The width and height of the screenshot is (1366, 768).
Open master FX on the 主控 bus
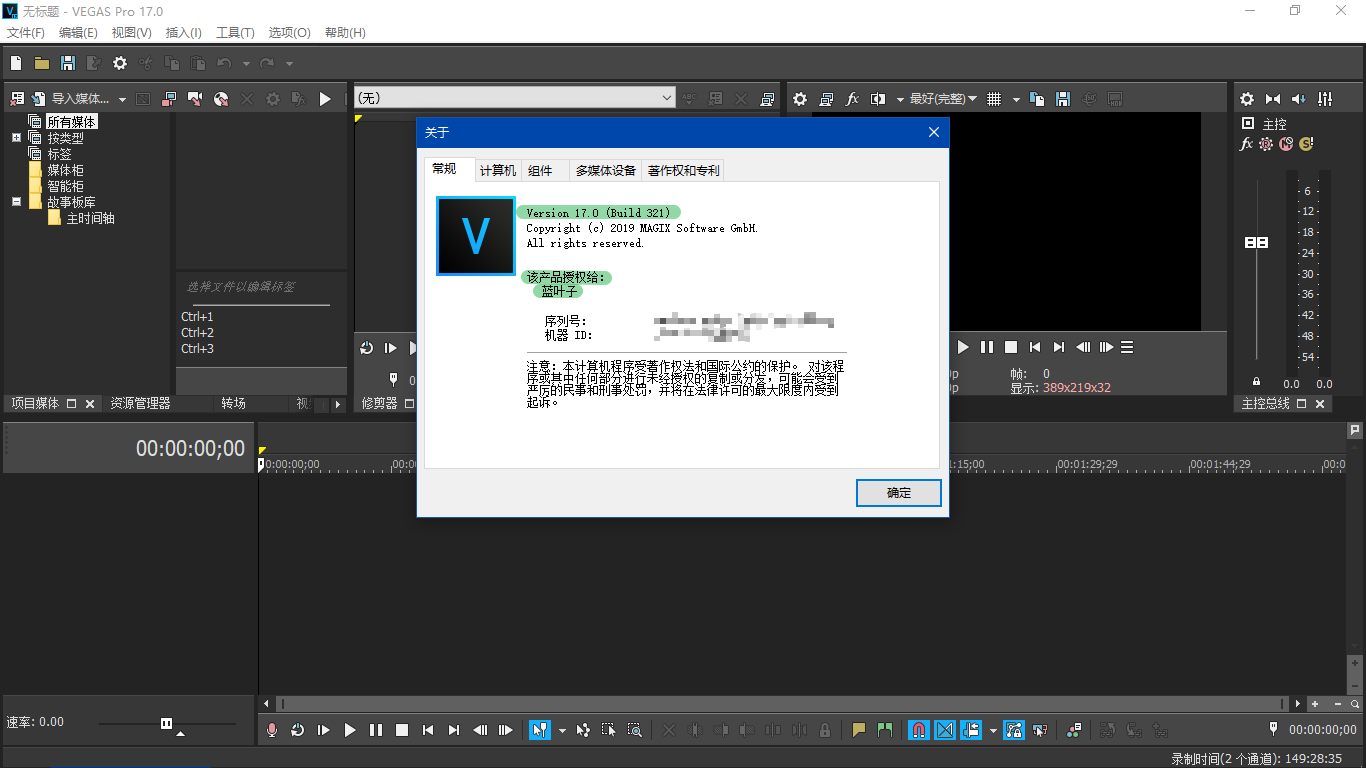1246,144
